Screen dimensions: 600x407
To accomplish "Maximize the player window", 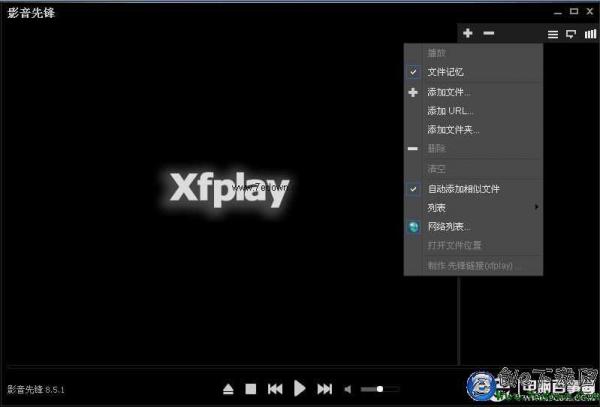I will pyautogui.click(x=574, y=11).
